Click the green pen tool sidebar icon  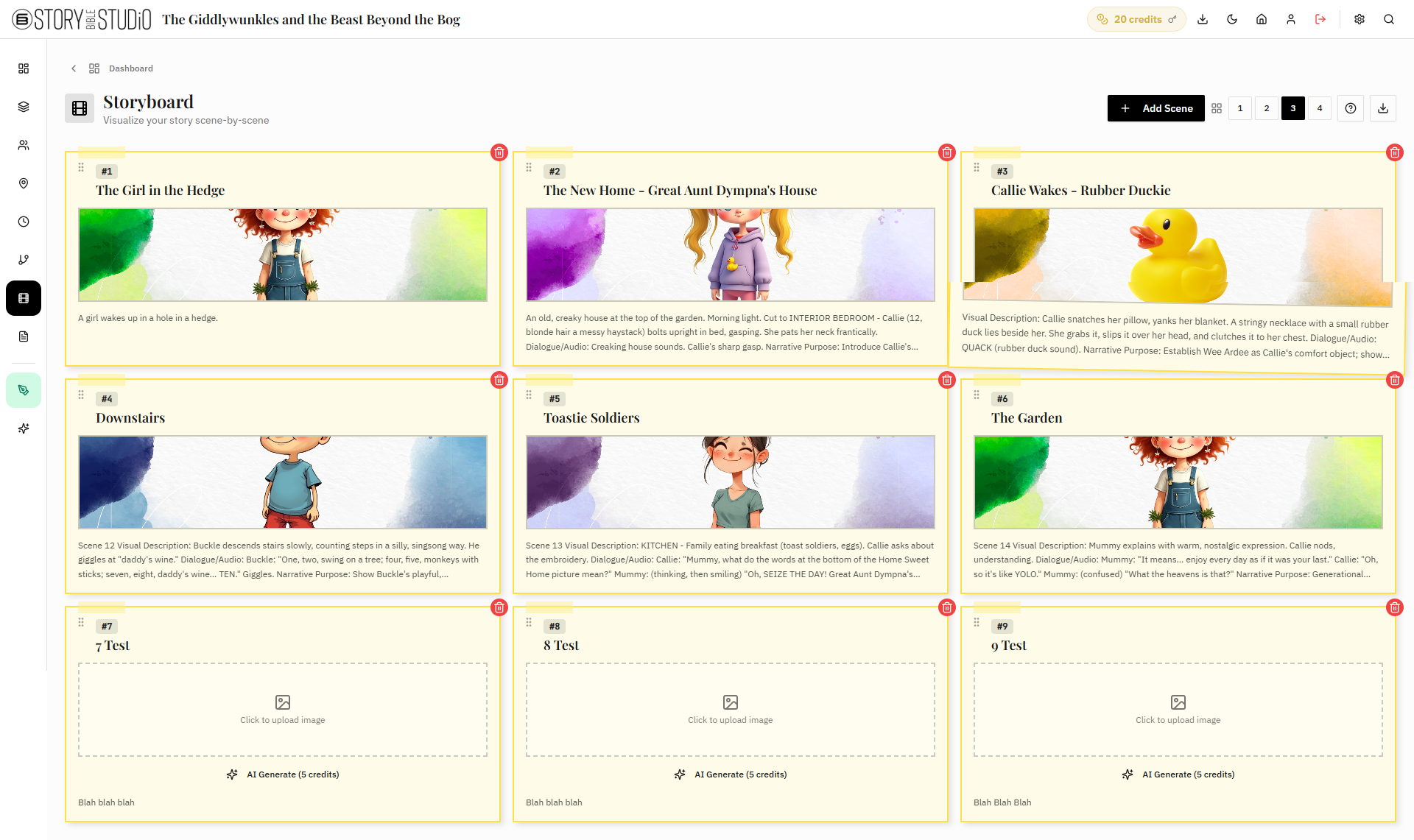24,390
